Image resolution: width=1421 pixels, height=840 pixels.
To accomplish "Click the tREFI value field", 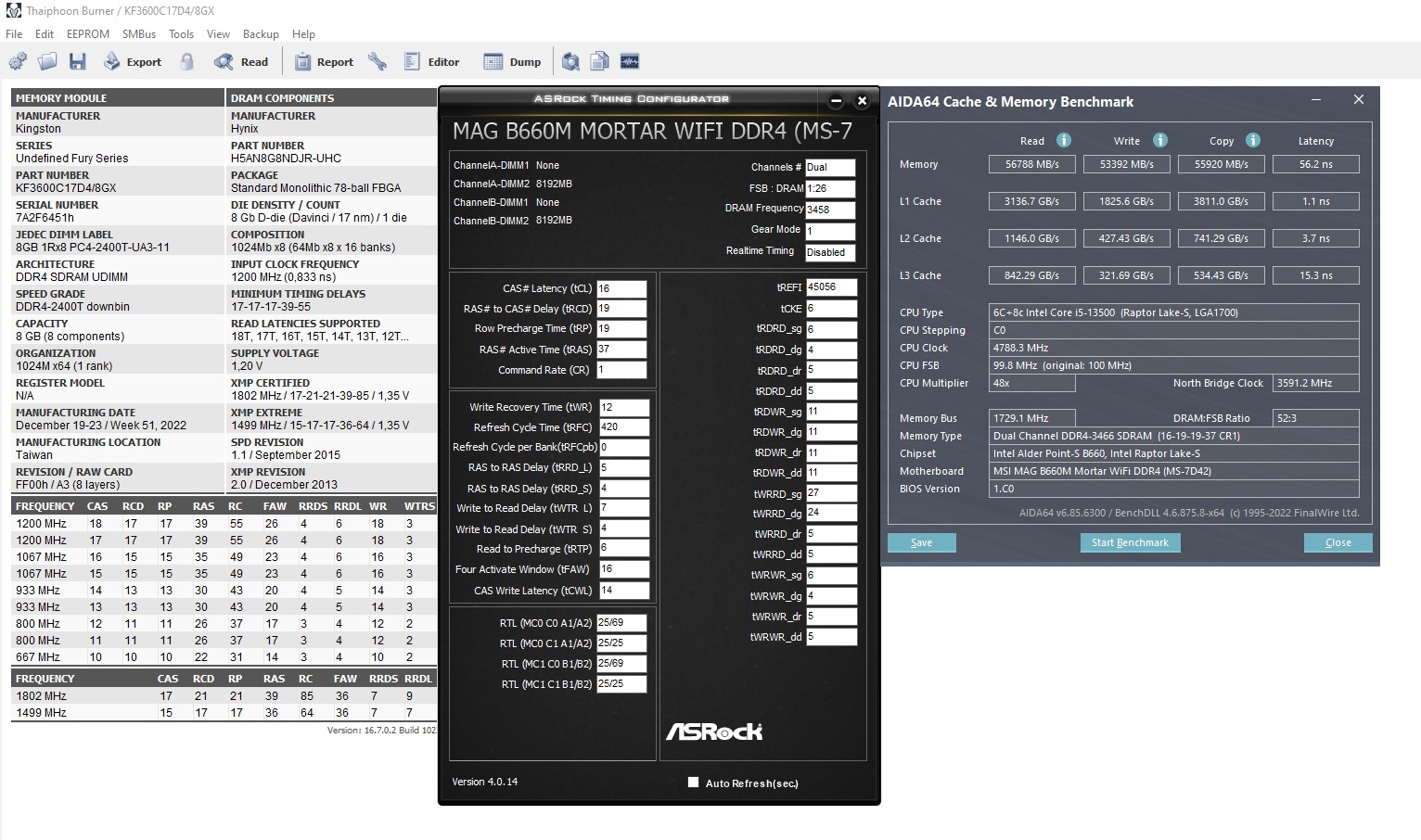I will pyautogui.click(x=831, y=287).
